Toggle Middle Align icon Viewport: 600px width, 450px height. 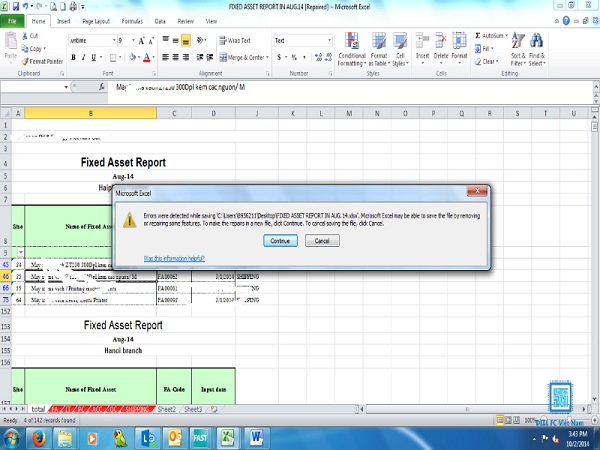(175, 40)
